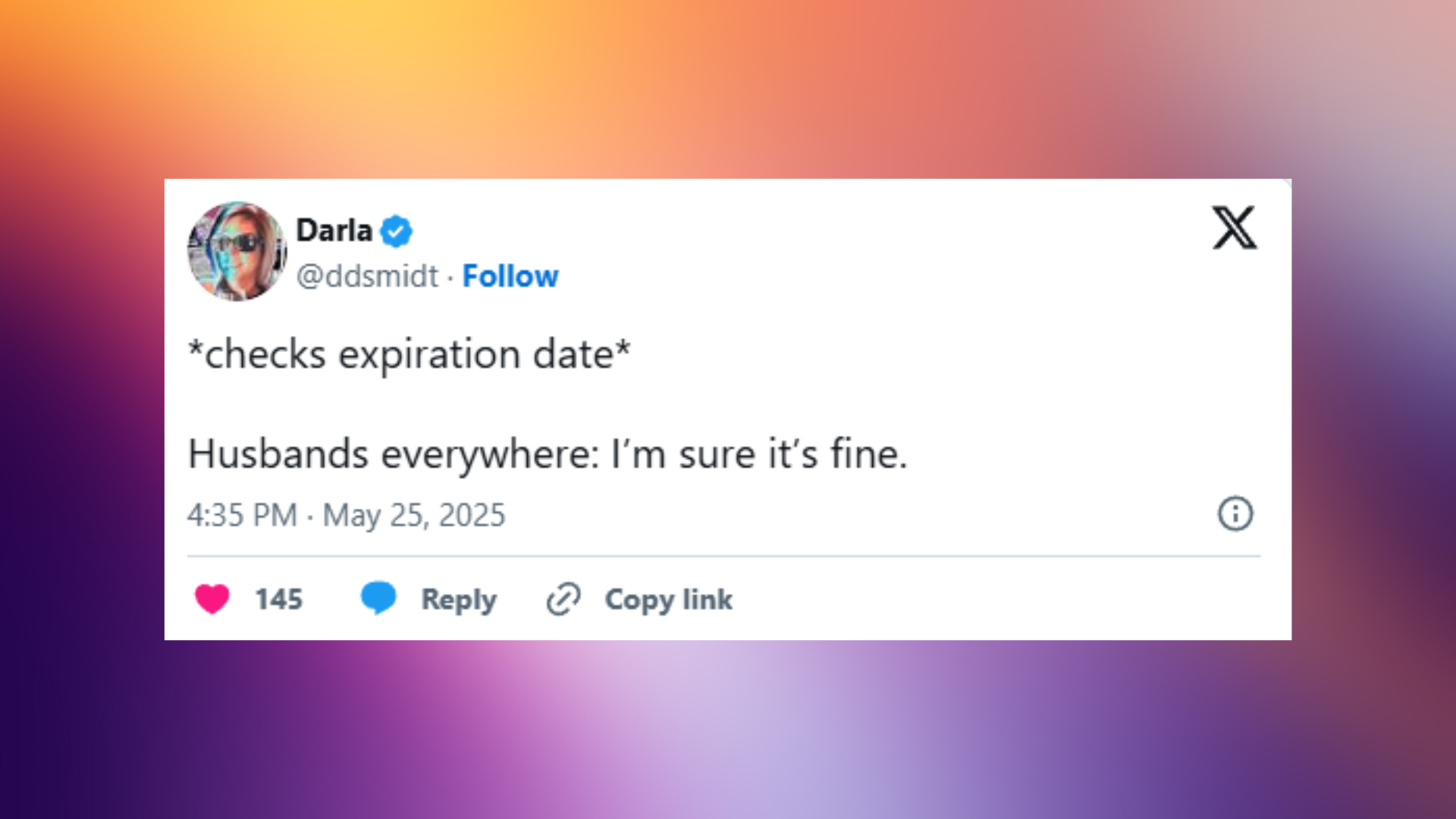The width and height of the screenshot is (1456, 819).
Task: Click the sunglasses profile avatar
Action: tap(237, 252)
